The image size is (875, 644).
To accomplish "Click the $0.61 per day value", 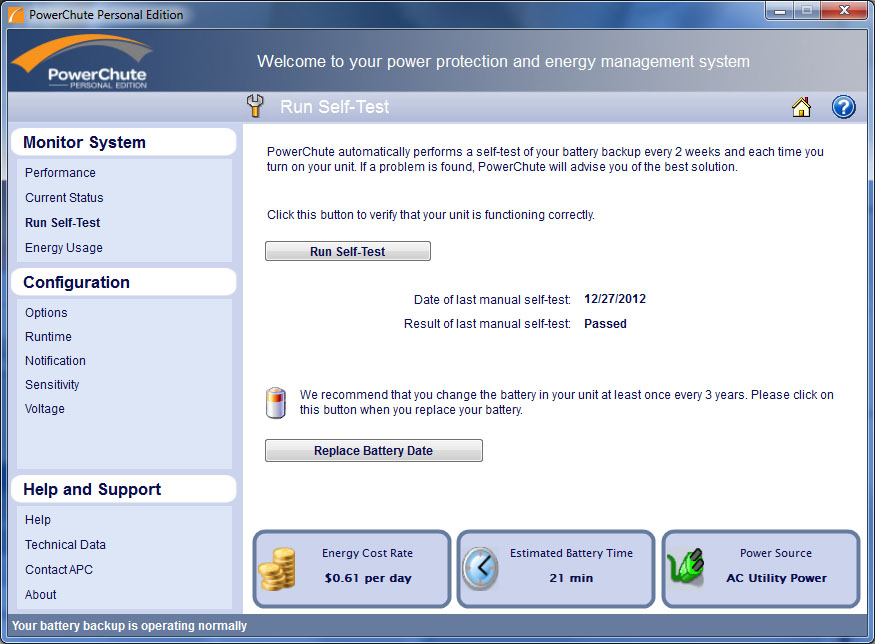I will point(368,578).
